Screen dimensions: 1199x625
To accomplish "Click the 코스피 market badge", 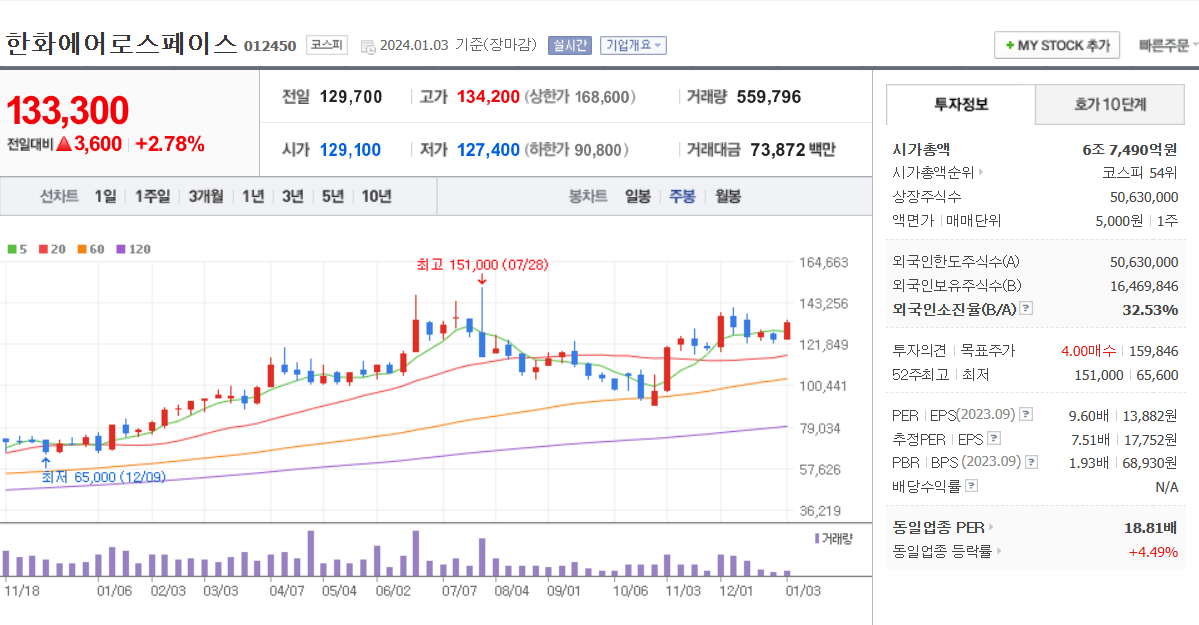I will tap(327, 45).
